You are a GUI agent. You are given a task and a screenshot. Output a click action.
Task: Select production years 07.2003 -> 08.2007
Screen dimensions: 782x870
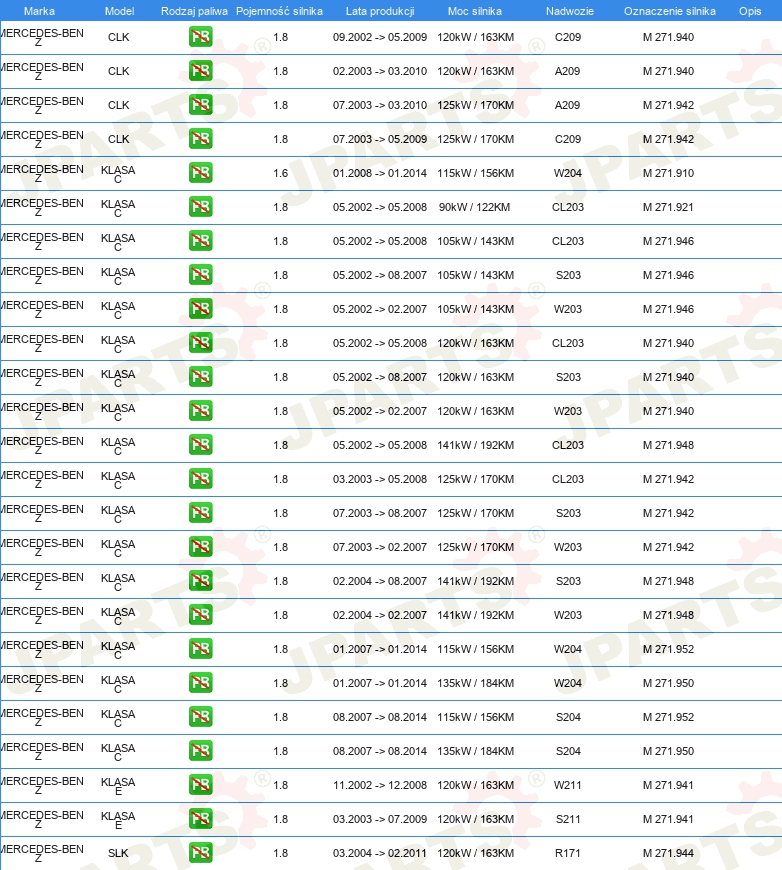380,513
